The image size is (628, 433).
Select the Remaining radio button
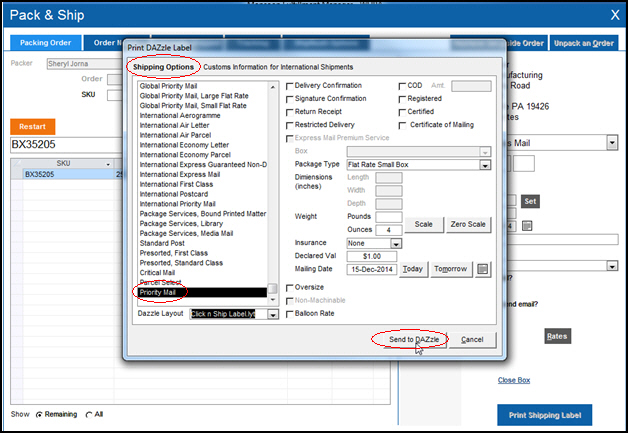click(39, 415)
